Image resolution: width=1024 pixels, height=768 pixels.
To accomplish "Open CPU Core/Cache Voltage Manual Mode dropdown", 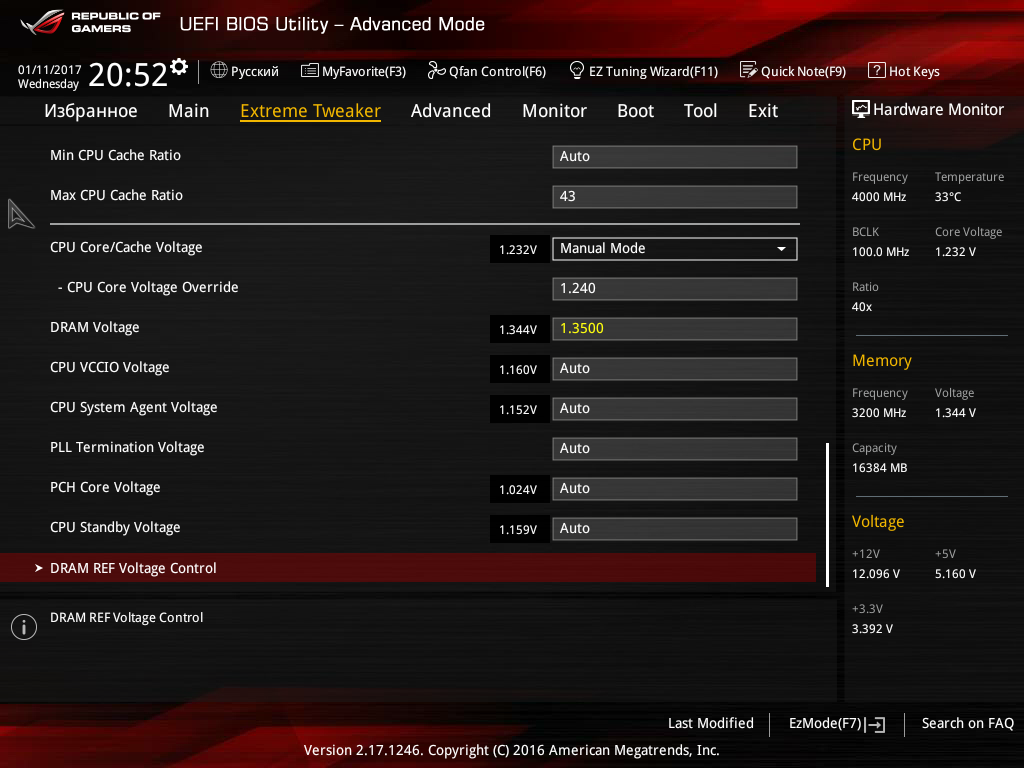I will (x=675, y=249).
